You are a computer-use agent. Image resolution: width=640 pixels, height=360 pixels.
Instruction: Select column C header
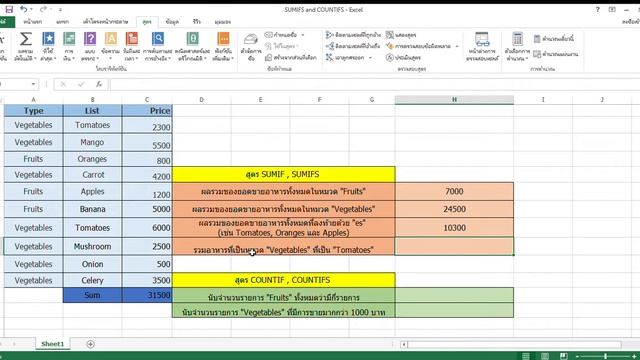[x=147, y=100]
